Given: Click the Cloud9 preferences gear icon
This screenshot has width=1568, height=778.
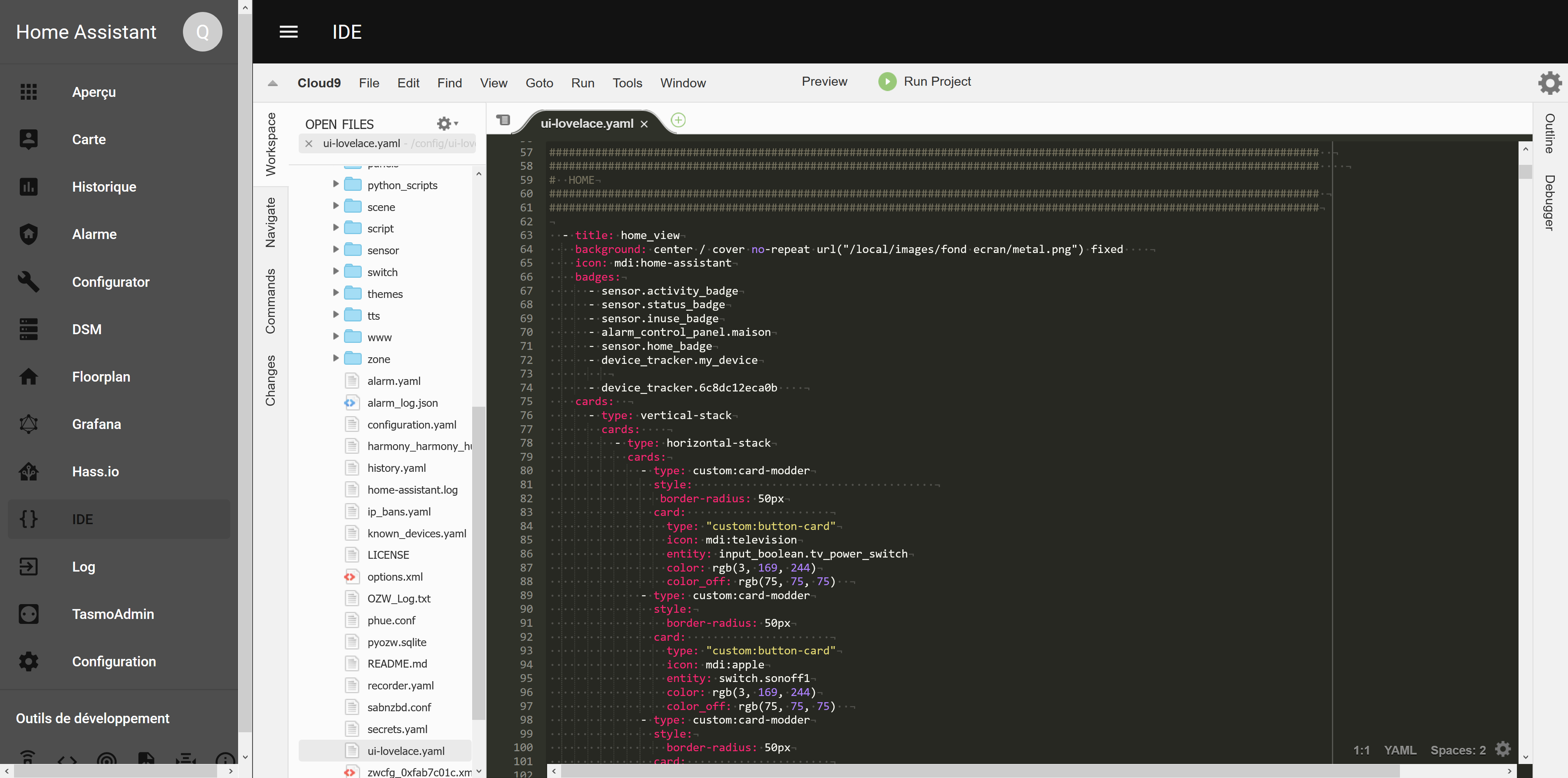Looking at the screenshot, I should pyautogui.click(x=1549, y=83).
